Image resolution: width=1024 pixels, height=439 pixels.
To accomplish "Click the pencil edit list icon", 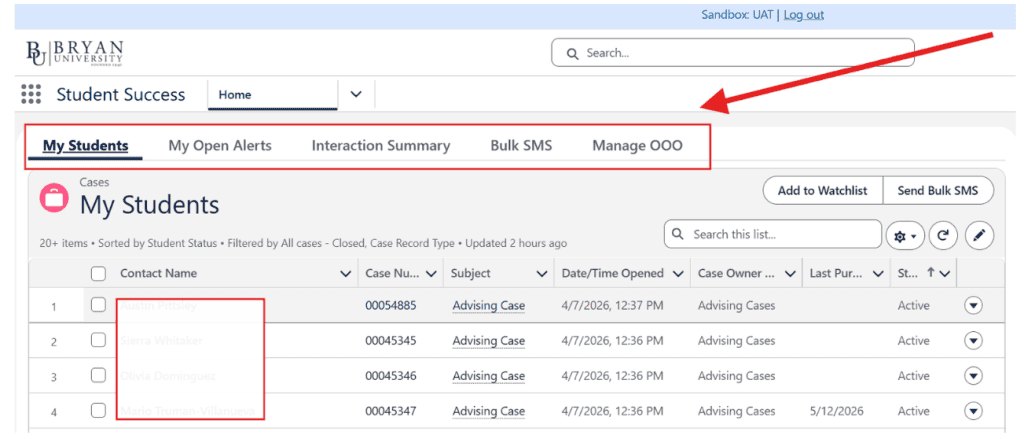I will (x=978, y=236).
